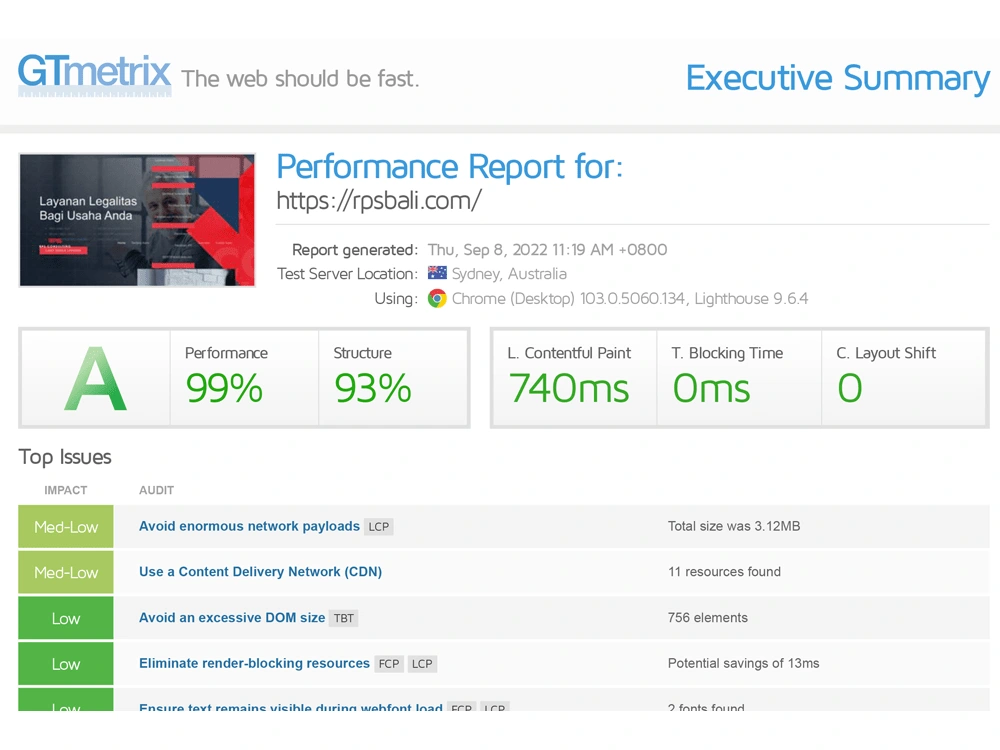This screenshot has height=750, width=1000.
Task: Click the LCP badge next to network payloads
Action: point(378,526)
